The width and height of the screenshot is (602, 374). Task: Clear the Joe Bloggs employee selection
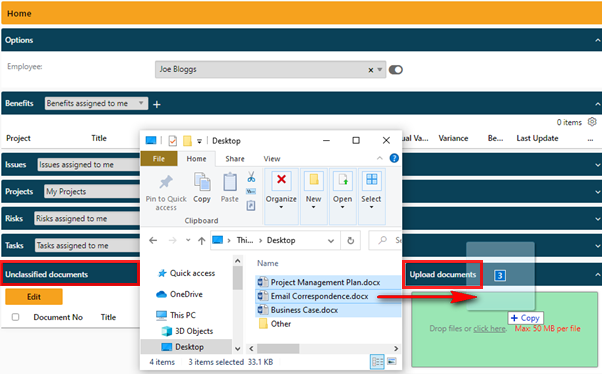click(370, 70)
